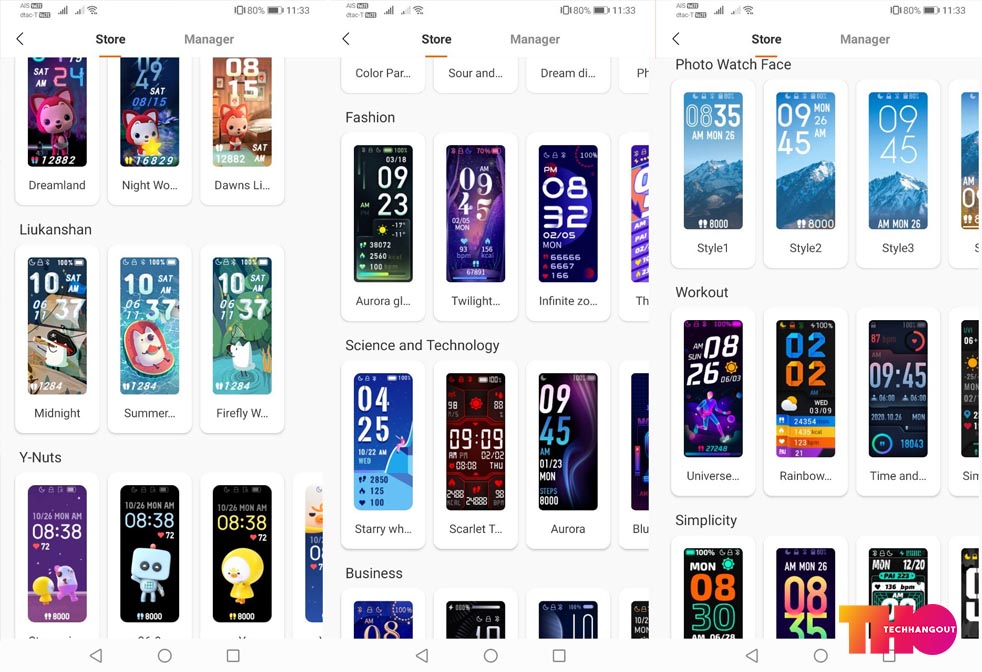Screen dimensions: 982x672
Task: Tap Android home button on right screen
Action: (x=820, y=655)
